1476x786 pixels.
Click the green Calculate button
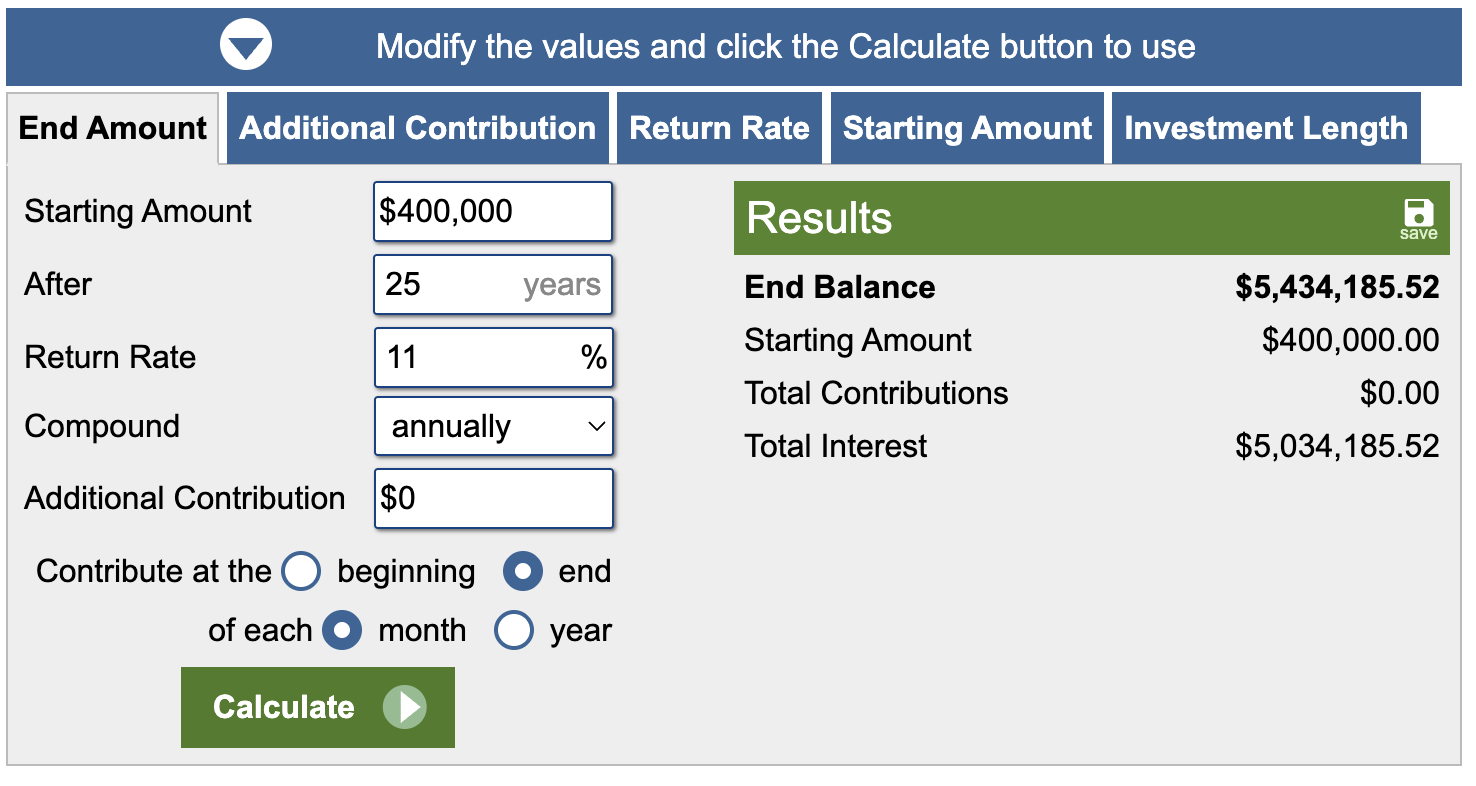click(318, 708)
